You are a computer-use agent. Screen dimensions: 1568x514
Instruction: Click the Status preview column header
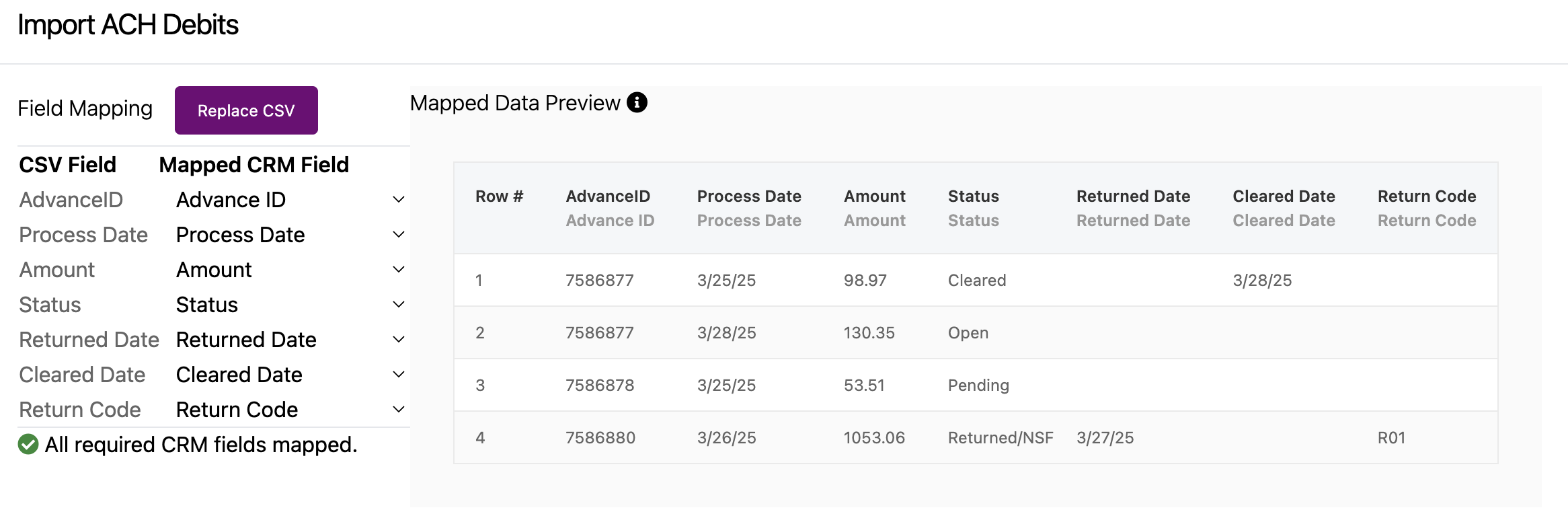point(974,196)
